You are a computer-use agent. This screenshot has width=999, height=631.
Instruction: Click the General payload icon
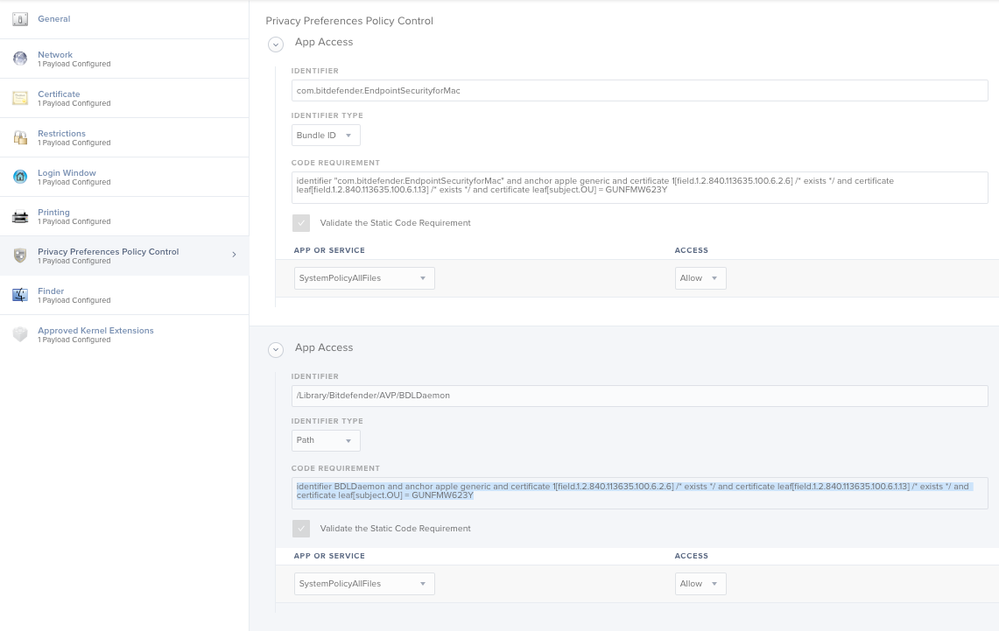tap(20, 19)
